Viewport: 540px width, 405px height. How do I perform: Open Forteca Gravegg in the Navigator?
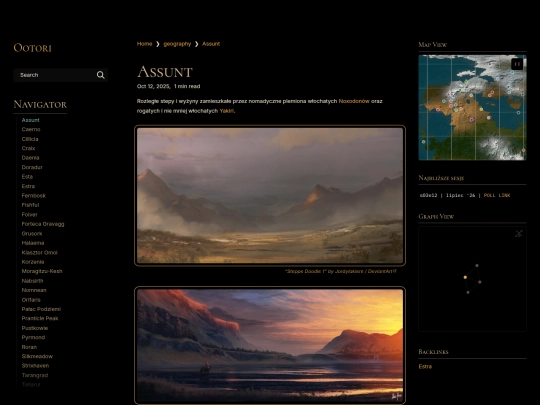(x=43, y=224)
